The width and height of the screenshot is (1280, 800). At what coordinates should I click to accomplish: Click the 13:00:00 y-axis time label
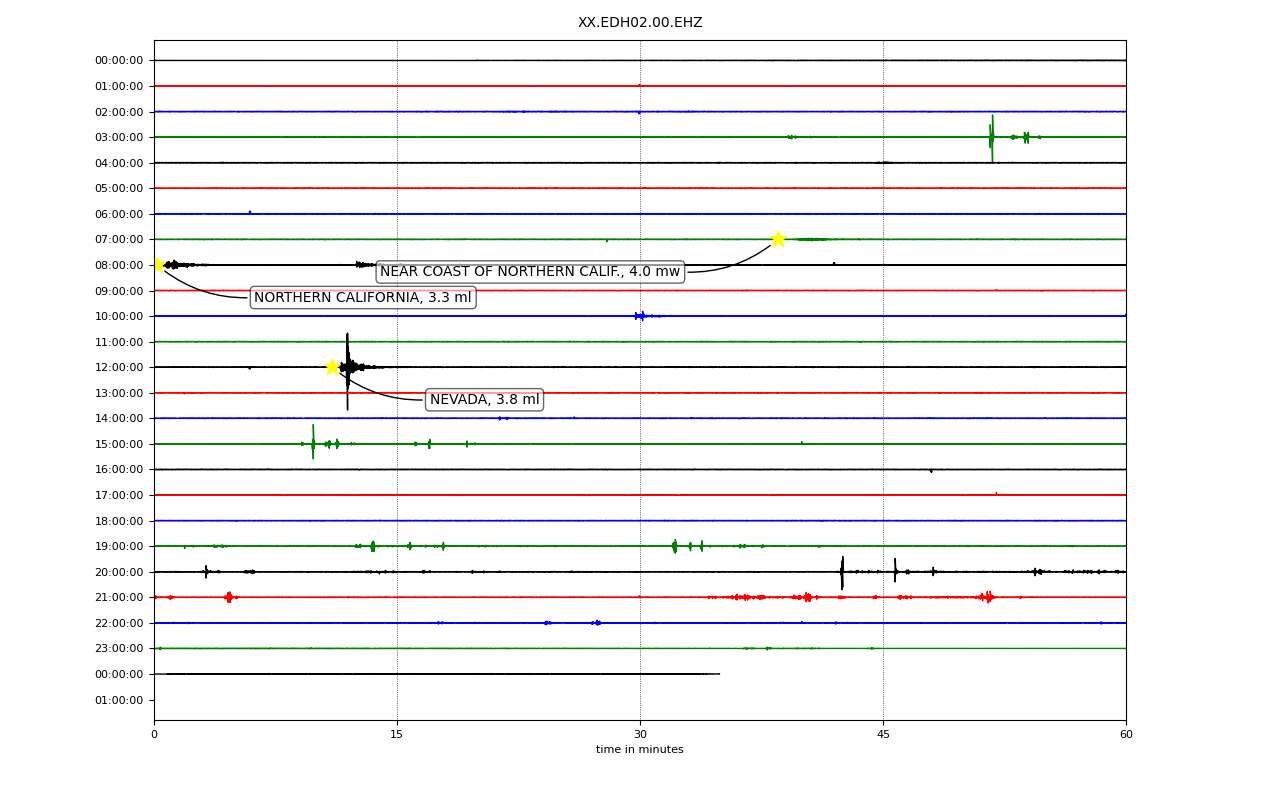[x=119, y=393]
